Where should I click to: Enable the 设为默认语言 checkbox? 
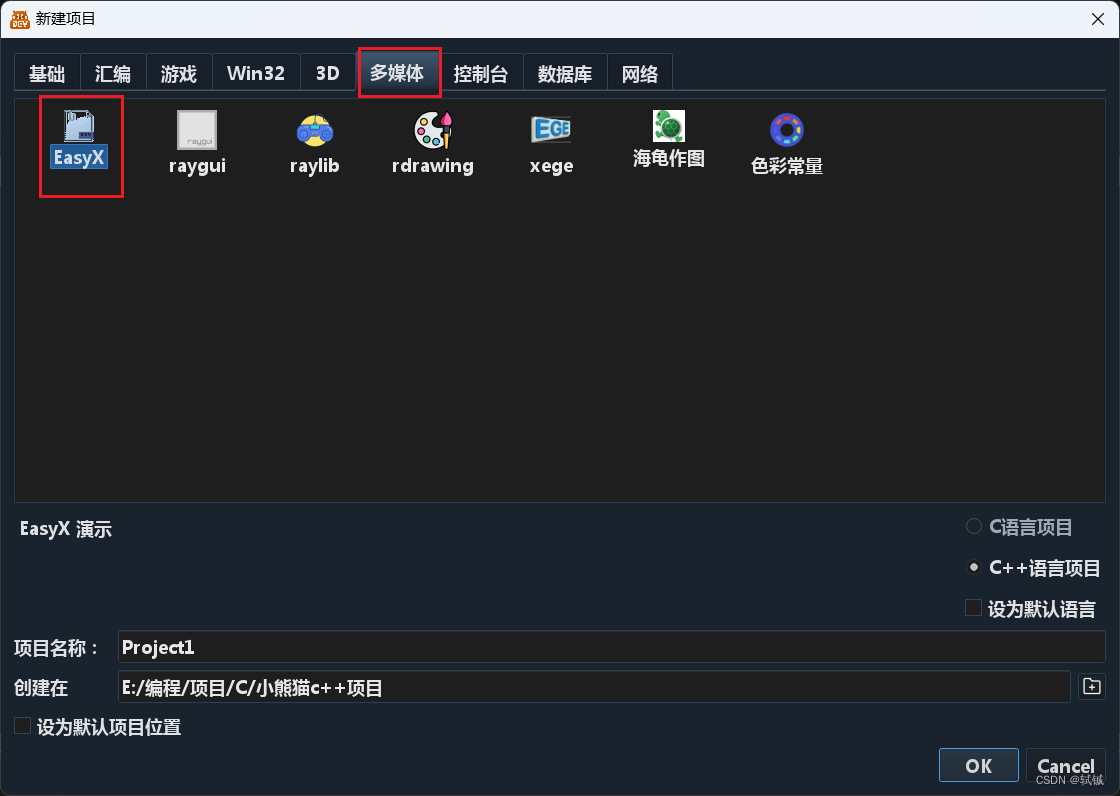click(973, 608)
